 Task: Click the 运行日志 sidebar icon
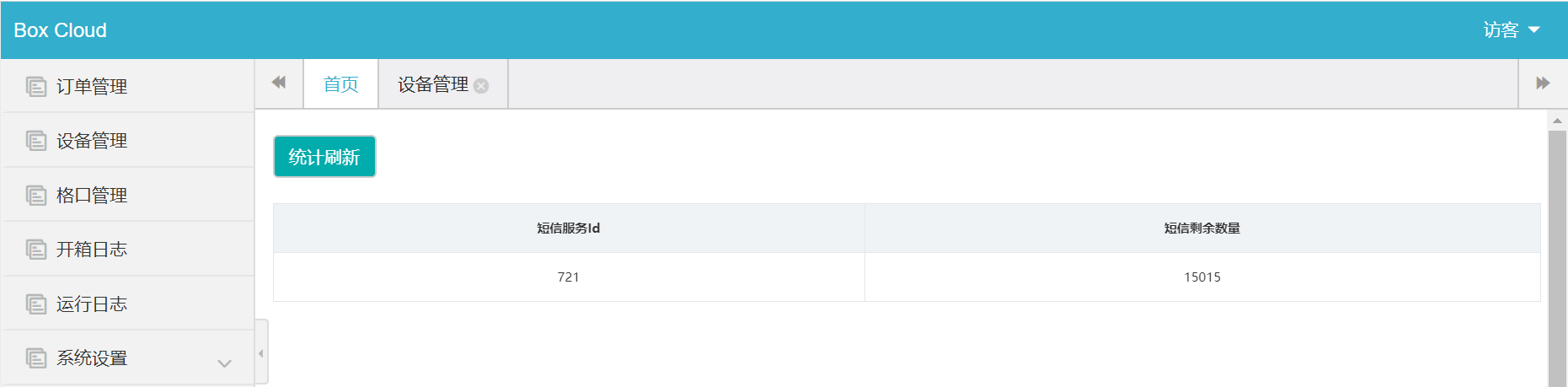36,304
